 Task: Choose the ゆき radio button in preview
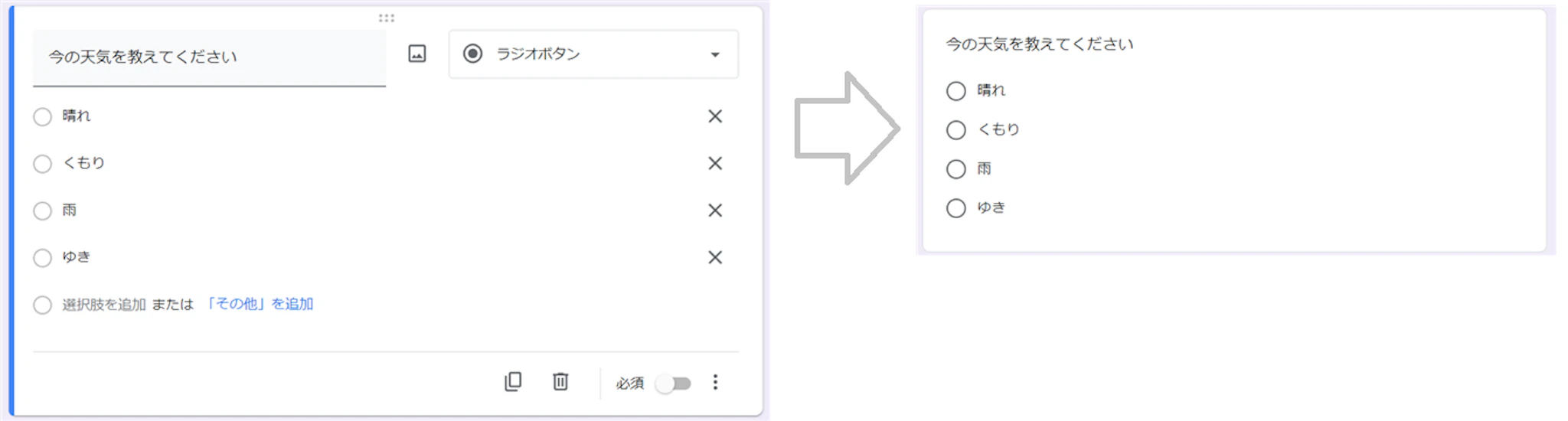(956, 208)
